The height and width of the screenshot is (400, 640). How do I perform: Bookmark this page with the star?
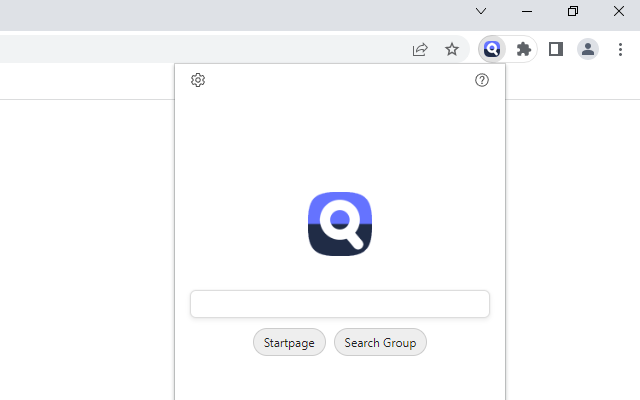point(452,49)
